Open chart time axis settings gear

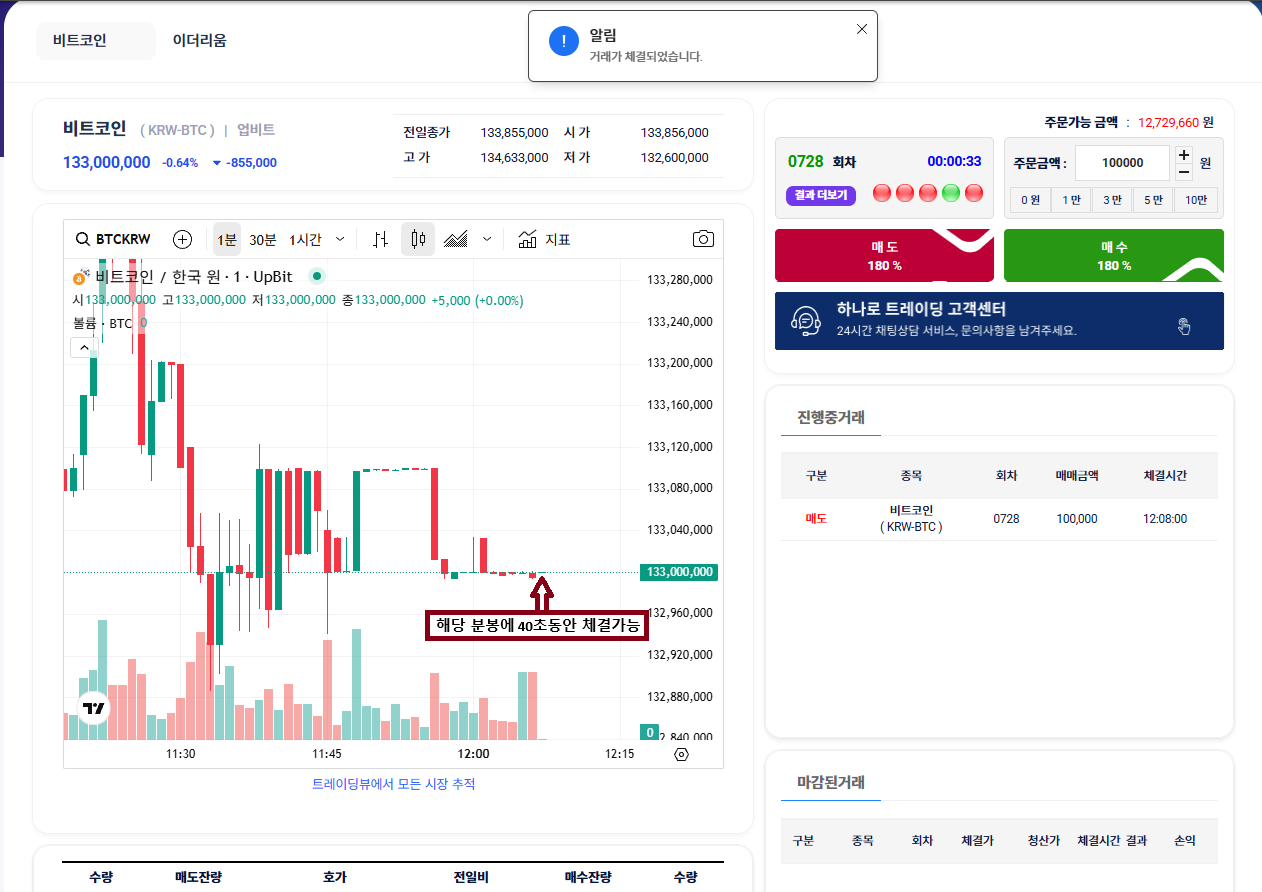click(682, 754)
